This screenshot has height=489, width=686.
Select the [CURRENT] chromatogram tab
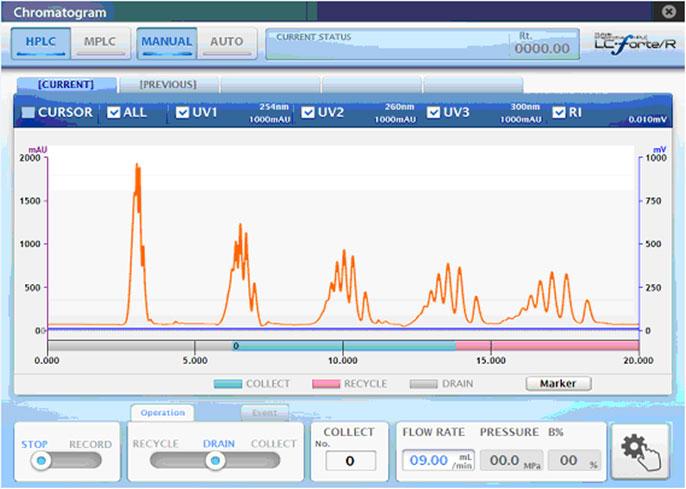click(66, 84)
